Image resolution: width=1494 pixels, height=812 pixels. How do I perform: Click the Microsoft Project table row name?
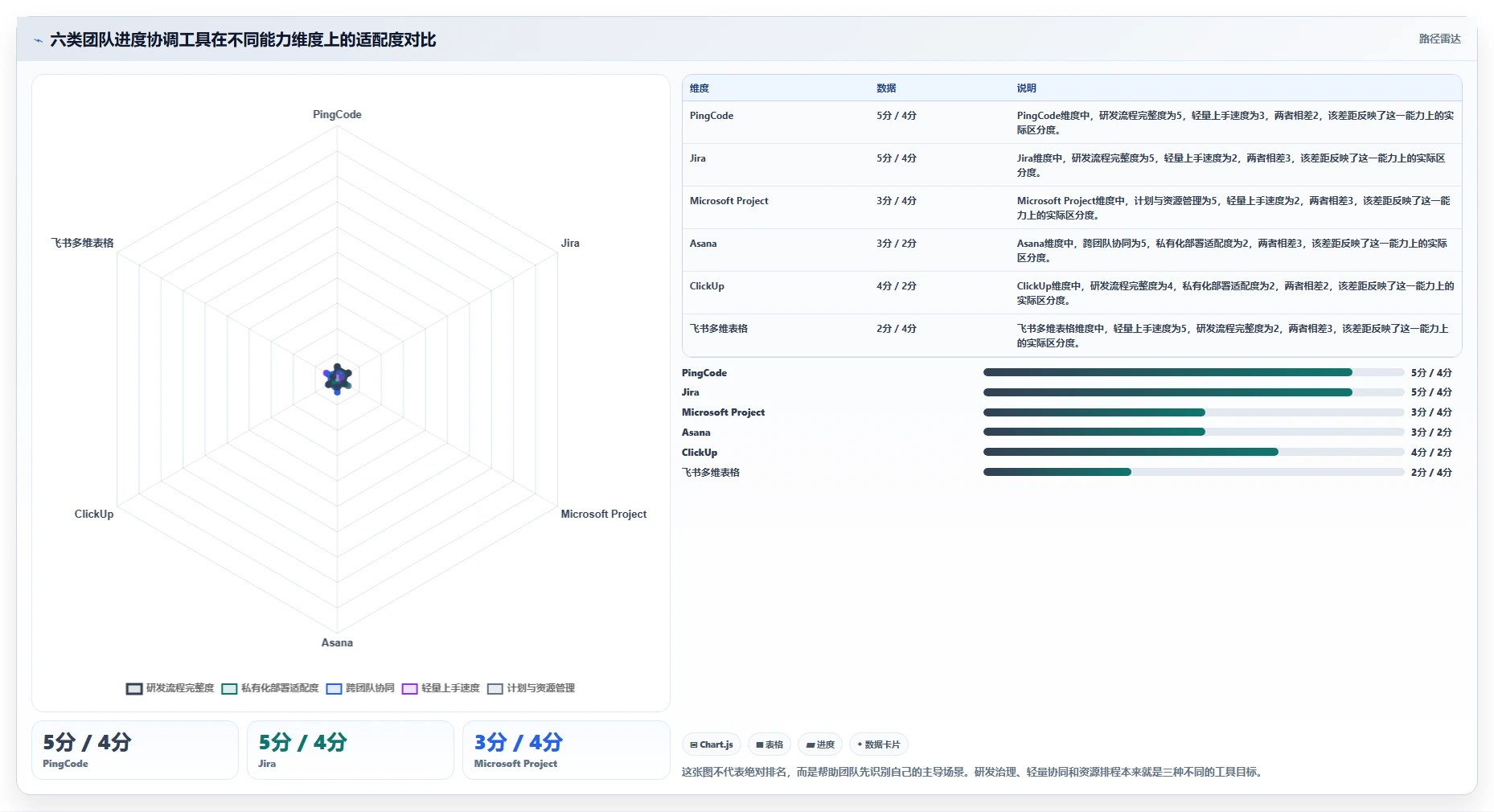tap(729, 201)
